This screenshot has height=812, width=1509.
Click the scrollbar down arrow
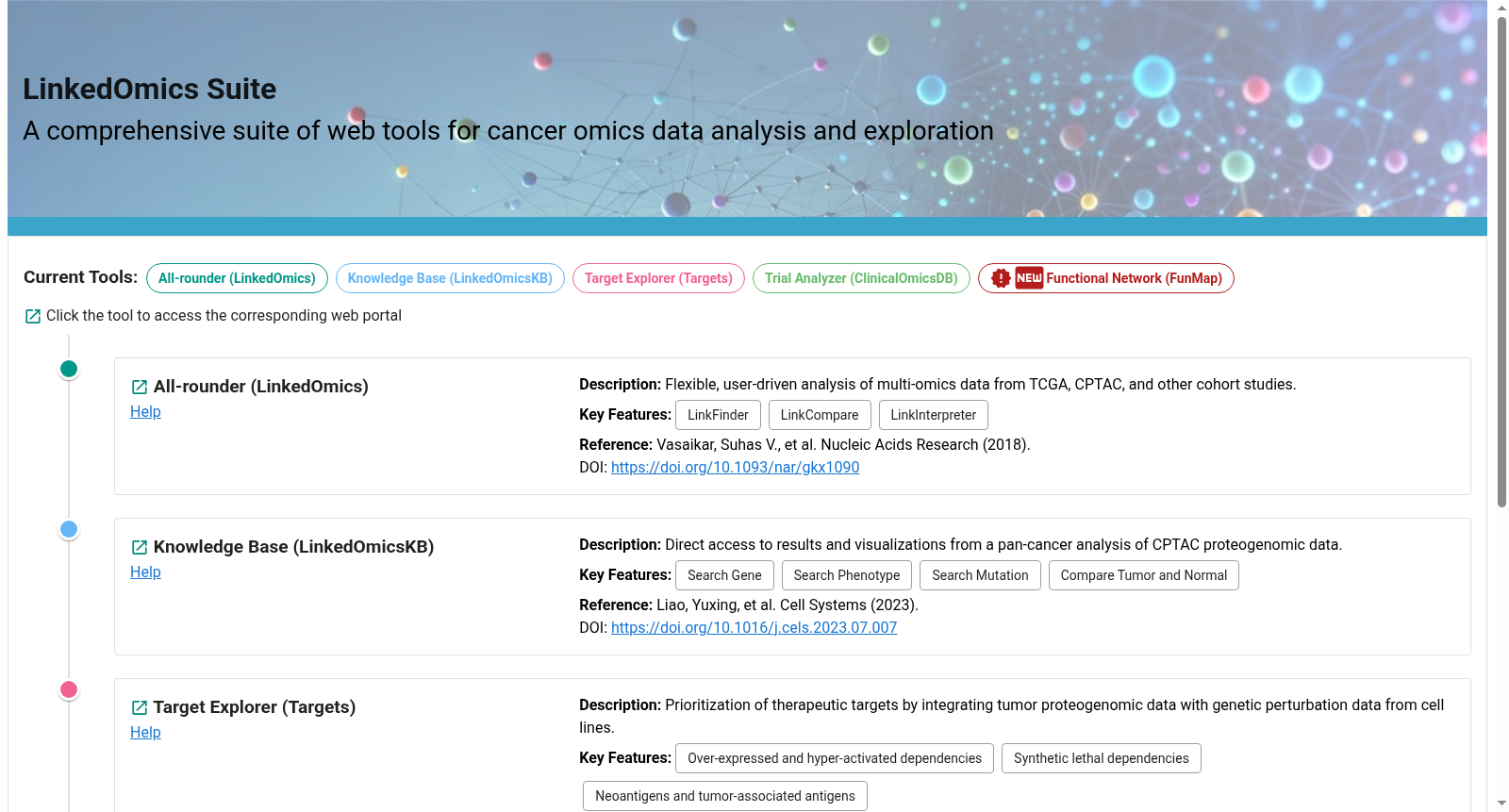[1501, 804]
